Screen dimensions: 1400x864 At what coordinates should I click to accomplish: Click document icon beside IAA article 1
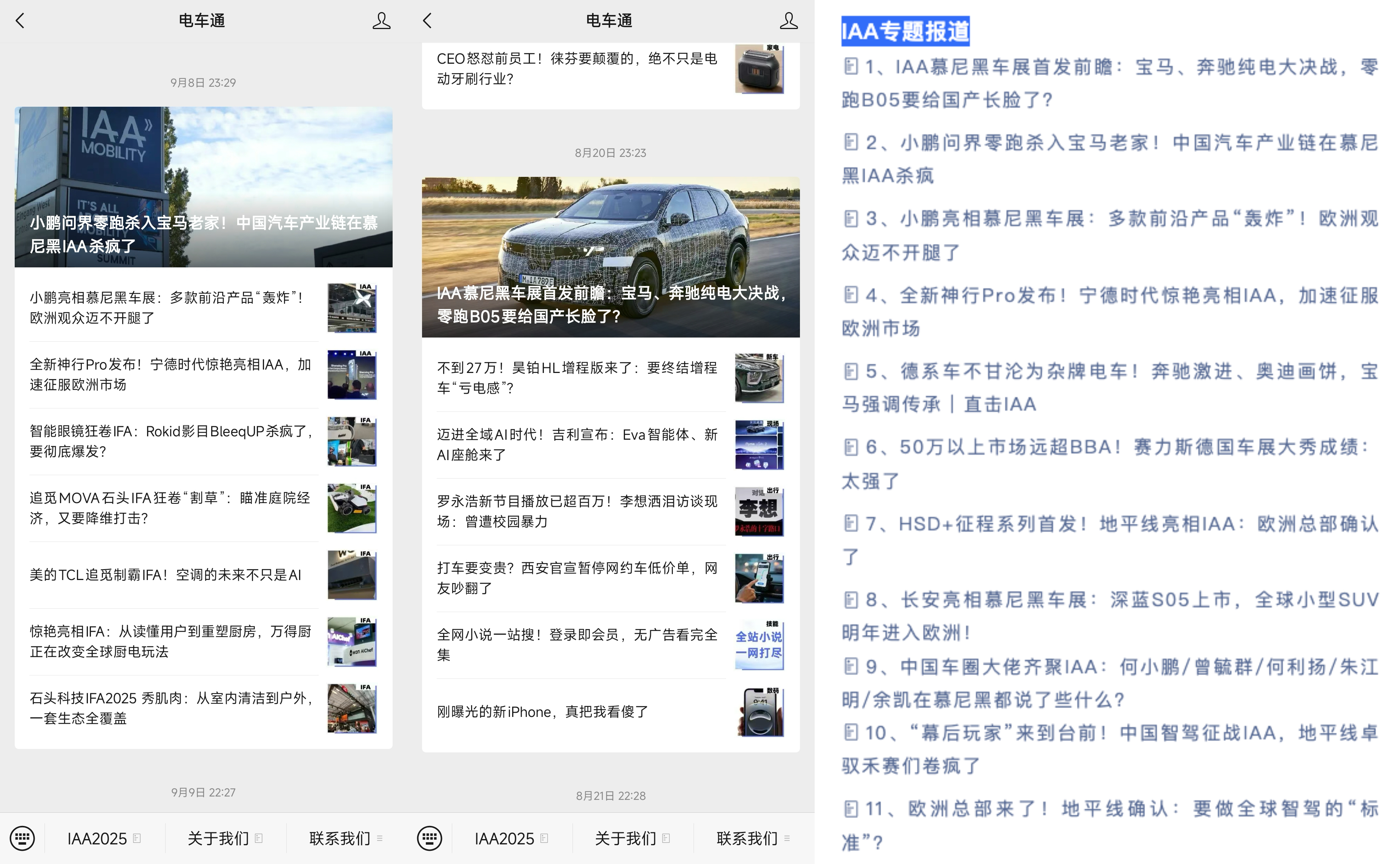pos(851,66)
